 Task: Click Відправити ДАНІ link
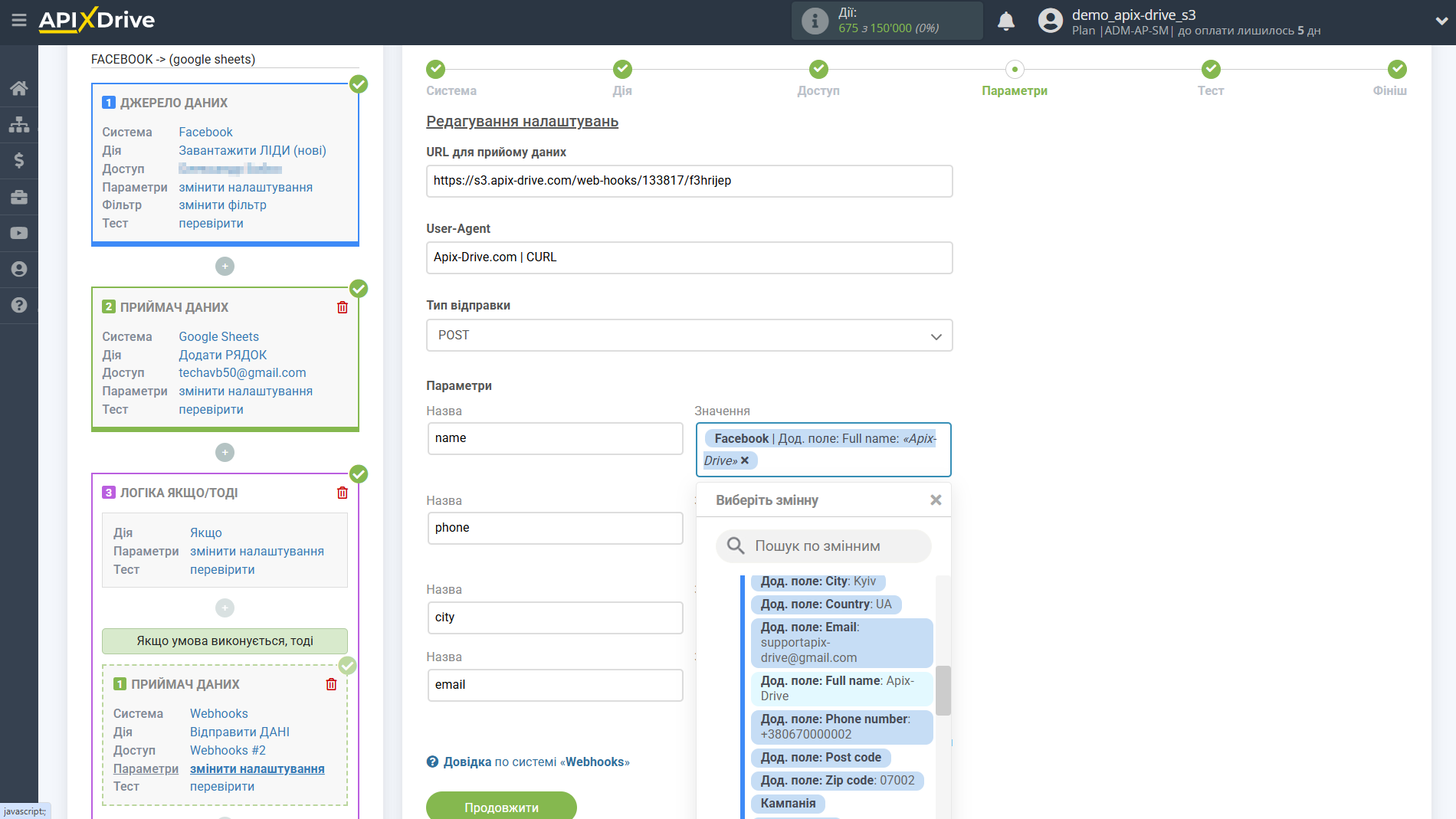(x=239, y=732)
